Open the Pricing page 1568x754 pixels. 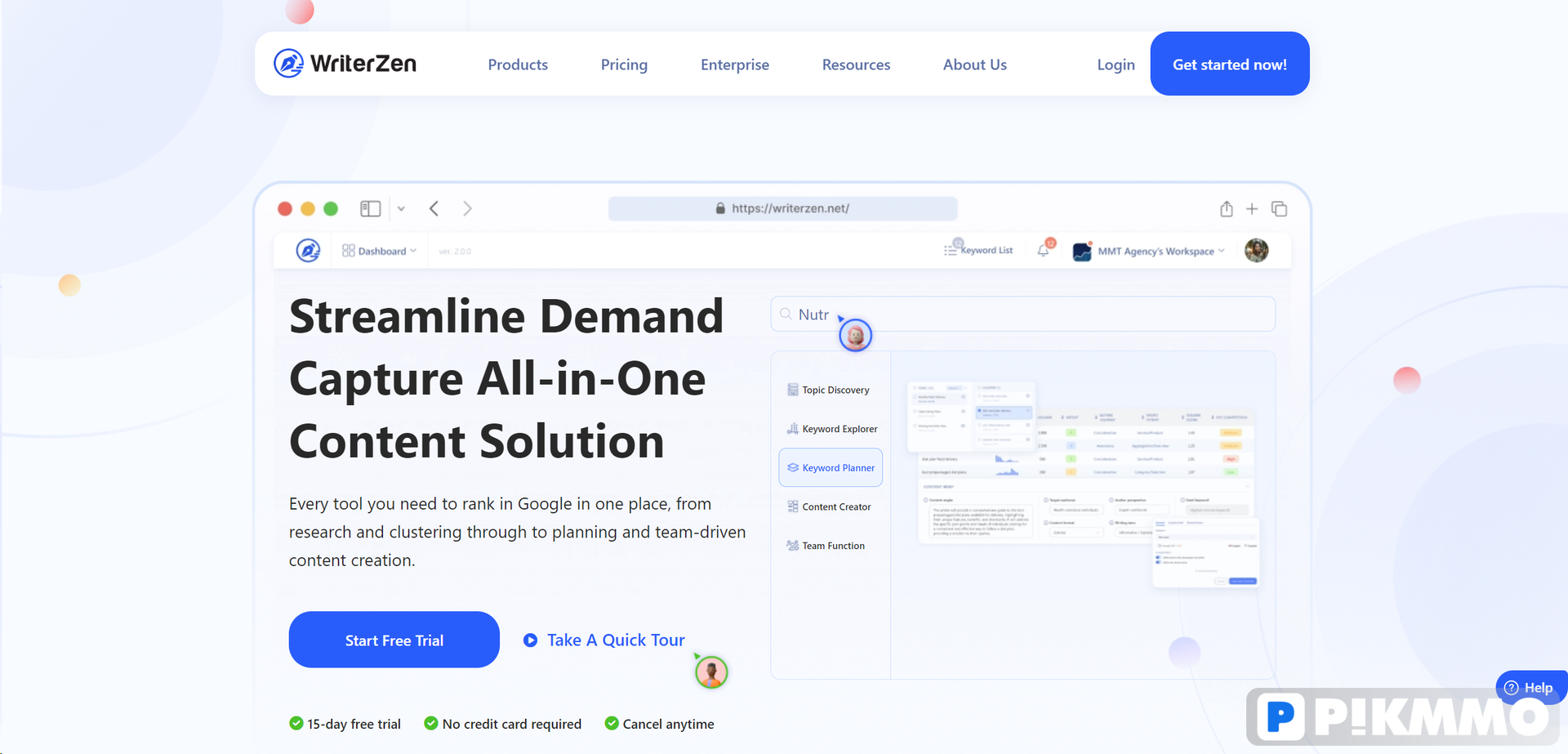[624, 65]
